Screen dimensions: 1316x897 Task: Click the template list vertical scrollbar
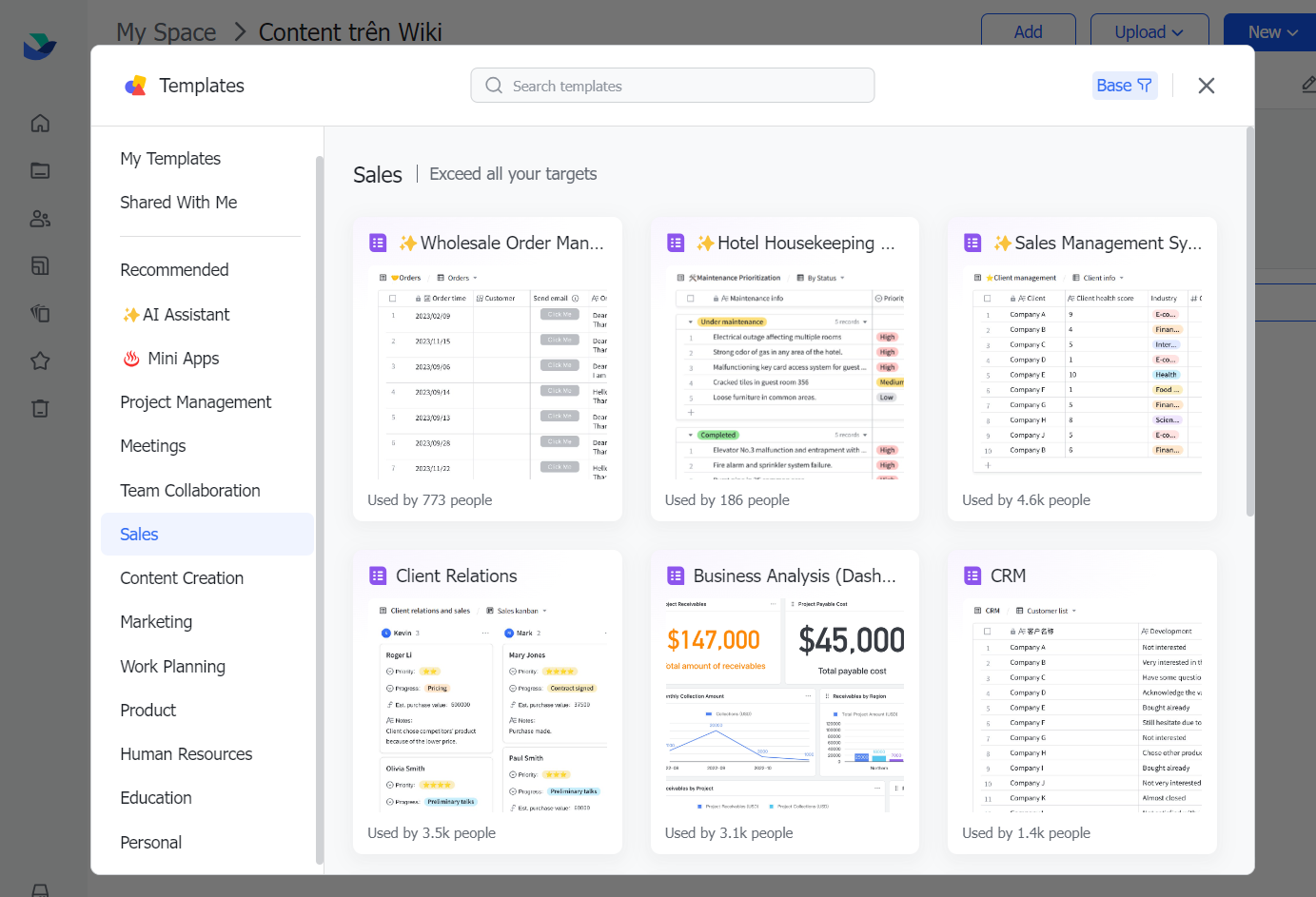click(1249, 323)
